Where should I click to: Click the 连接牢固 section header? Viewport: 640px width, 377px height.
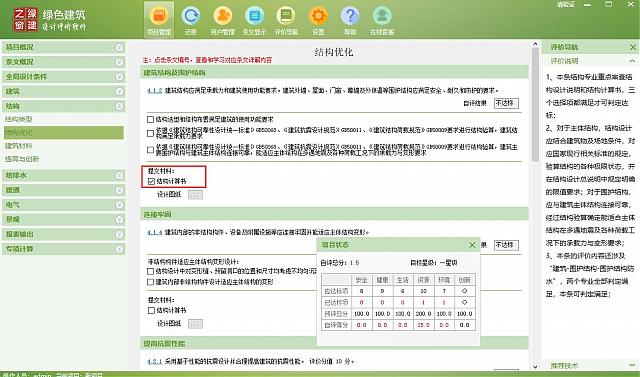pyautogui.click(x=334, y=214)
